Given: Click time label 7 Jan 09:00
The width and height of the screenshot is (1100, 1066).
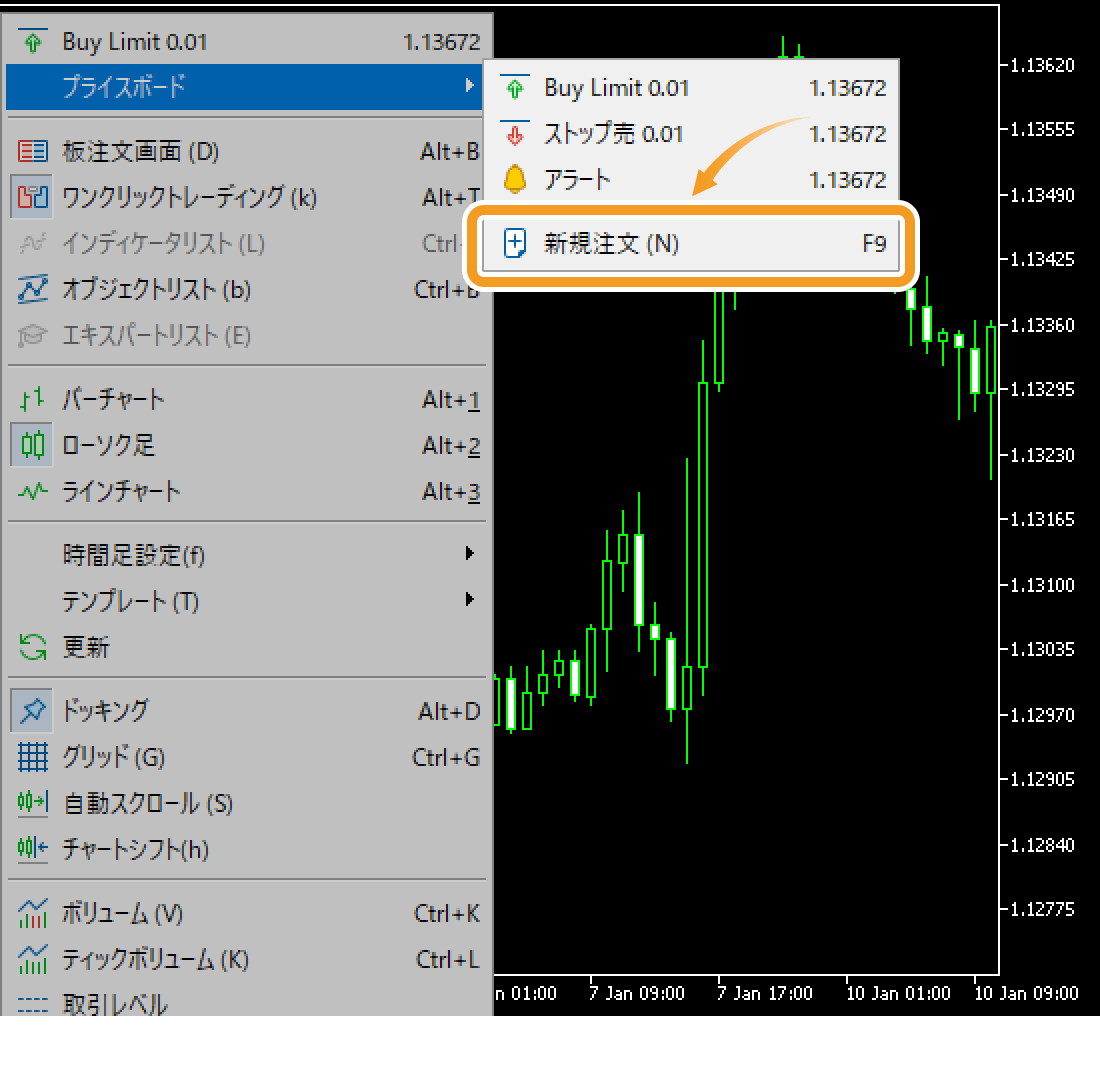Looking at the screenshot, I should 637,993.
